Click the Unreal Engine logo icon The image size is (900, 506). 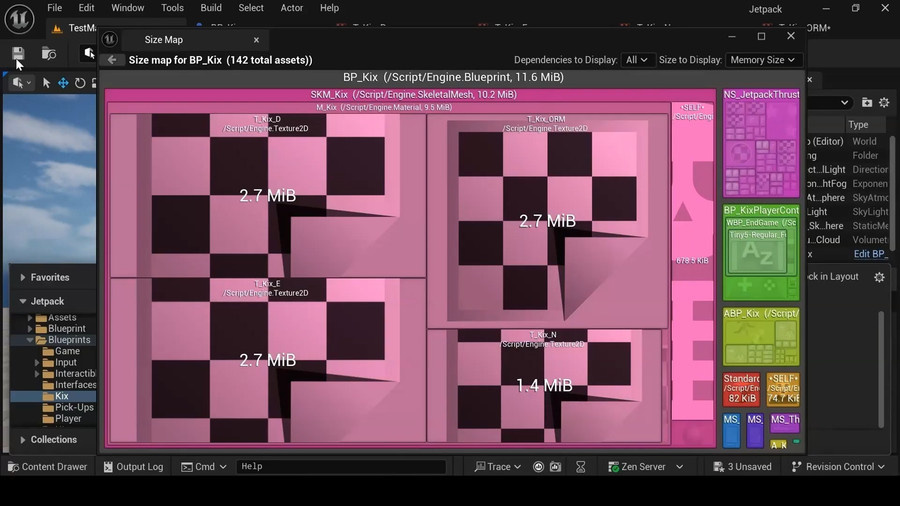point(19,19)
